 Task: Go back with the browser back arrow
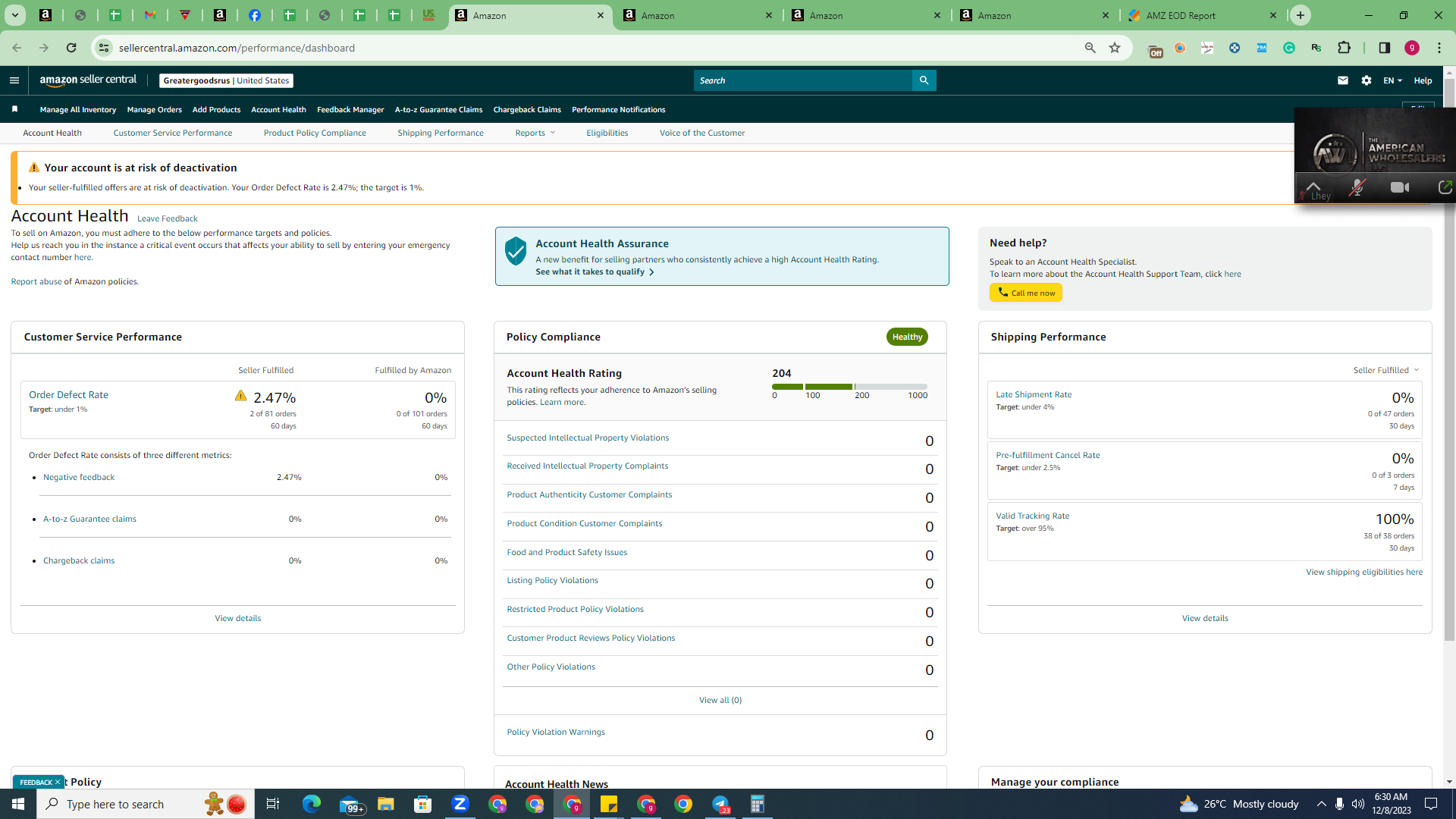coord(17,48)
